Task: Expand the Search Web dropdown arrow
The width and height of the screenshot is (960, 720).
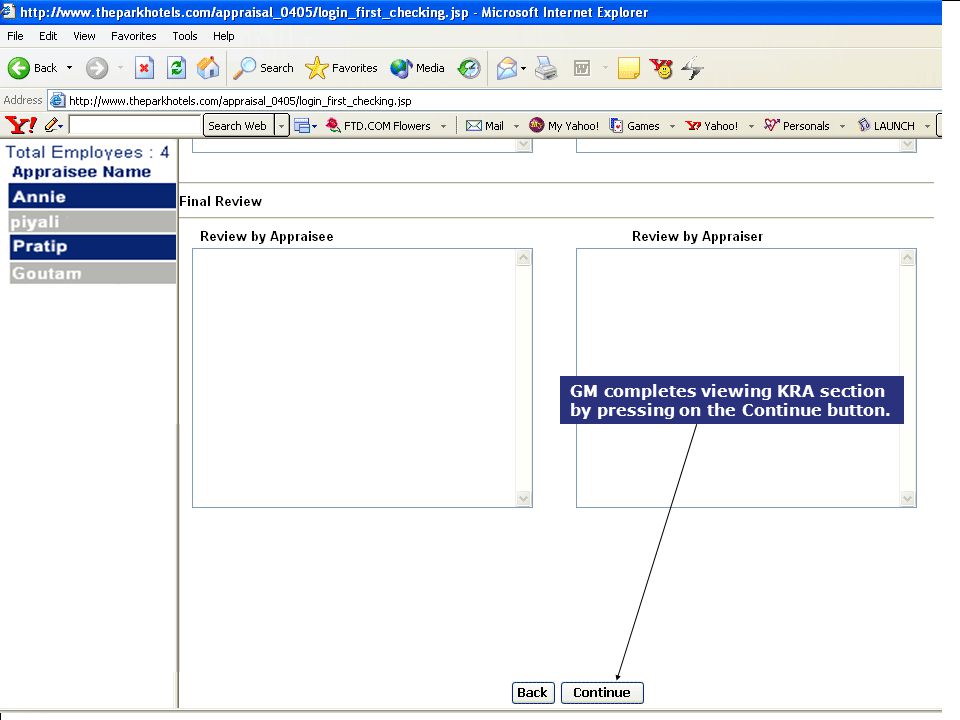Action: (x=282, y=126)
